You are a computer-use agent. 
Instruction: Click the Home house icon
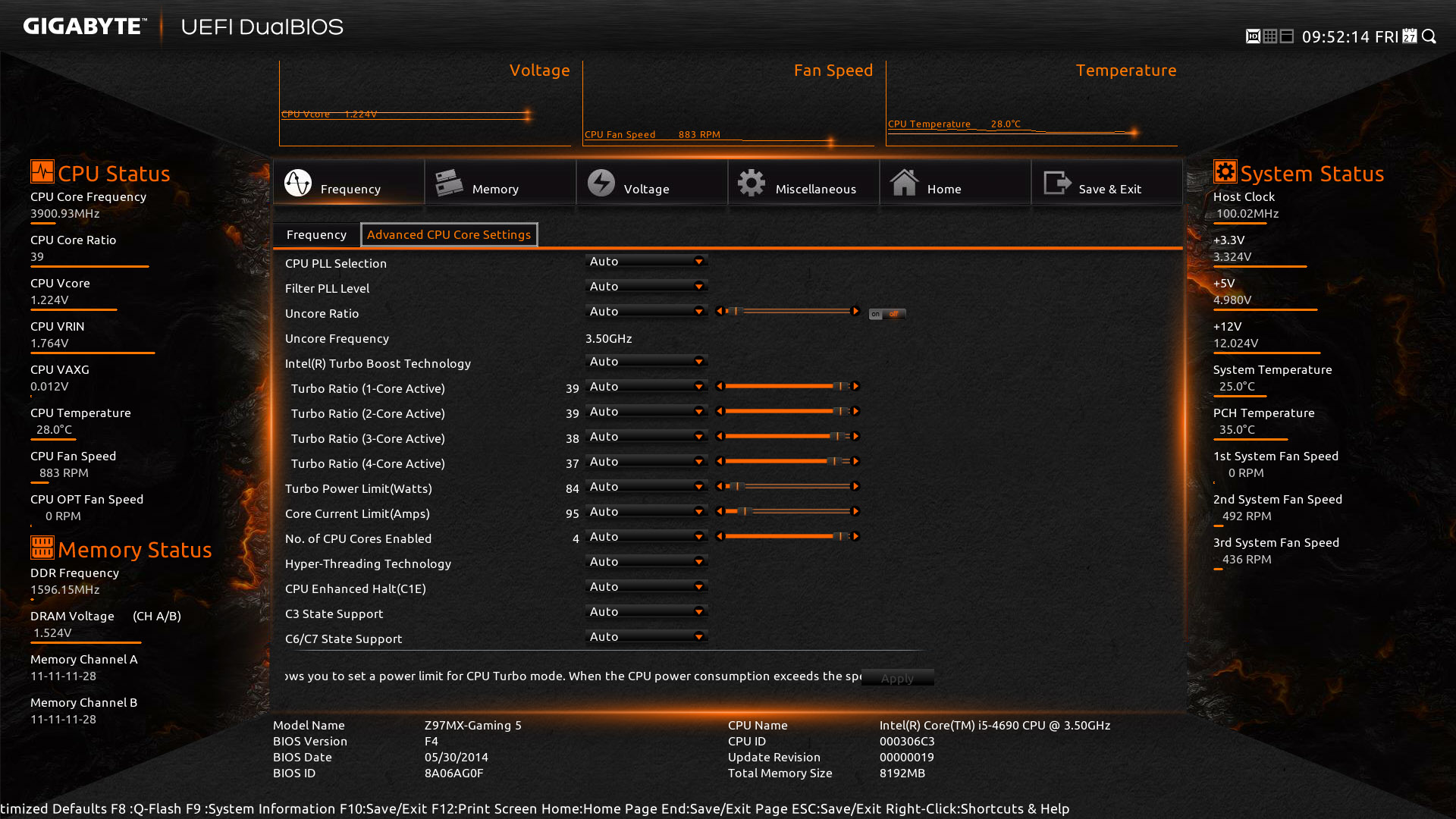click(x=904, y=183)
